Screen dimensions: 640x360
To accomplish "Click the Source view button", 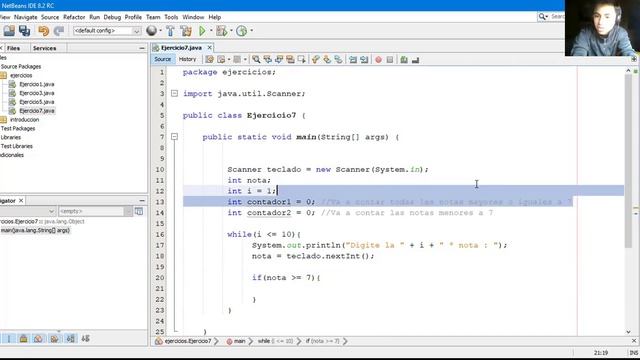I will tap(162, 59).
